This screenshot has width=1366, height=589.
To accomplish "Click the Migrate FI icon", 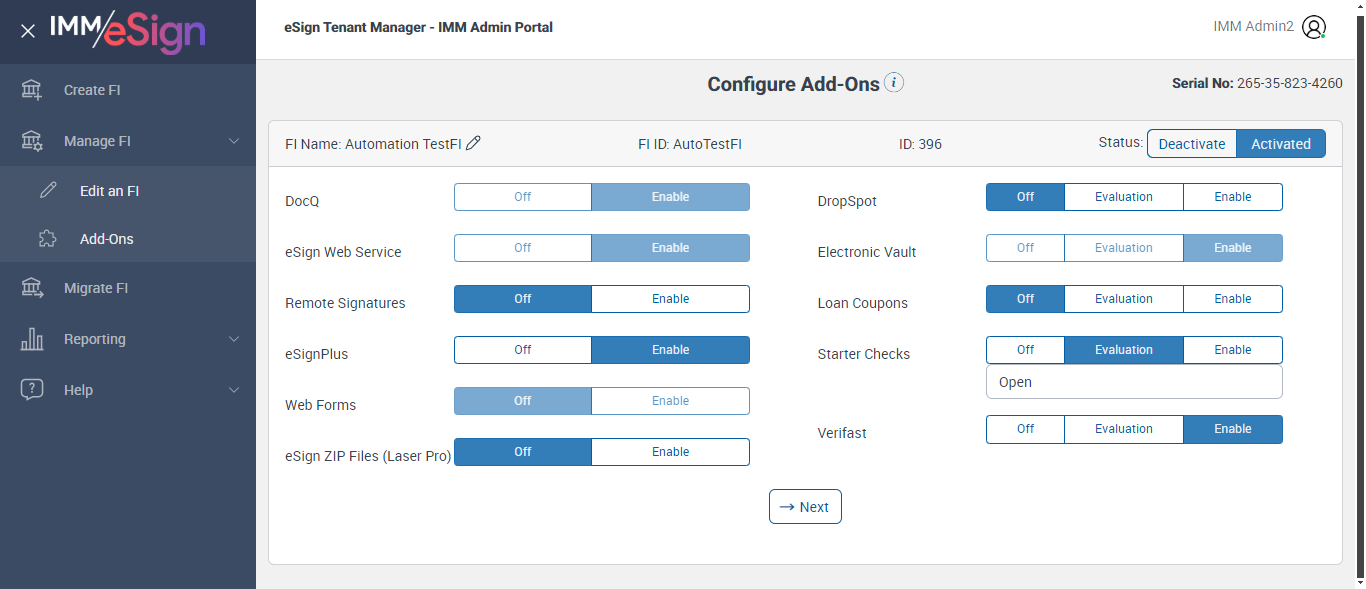I will tap(32, 288).
